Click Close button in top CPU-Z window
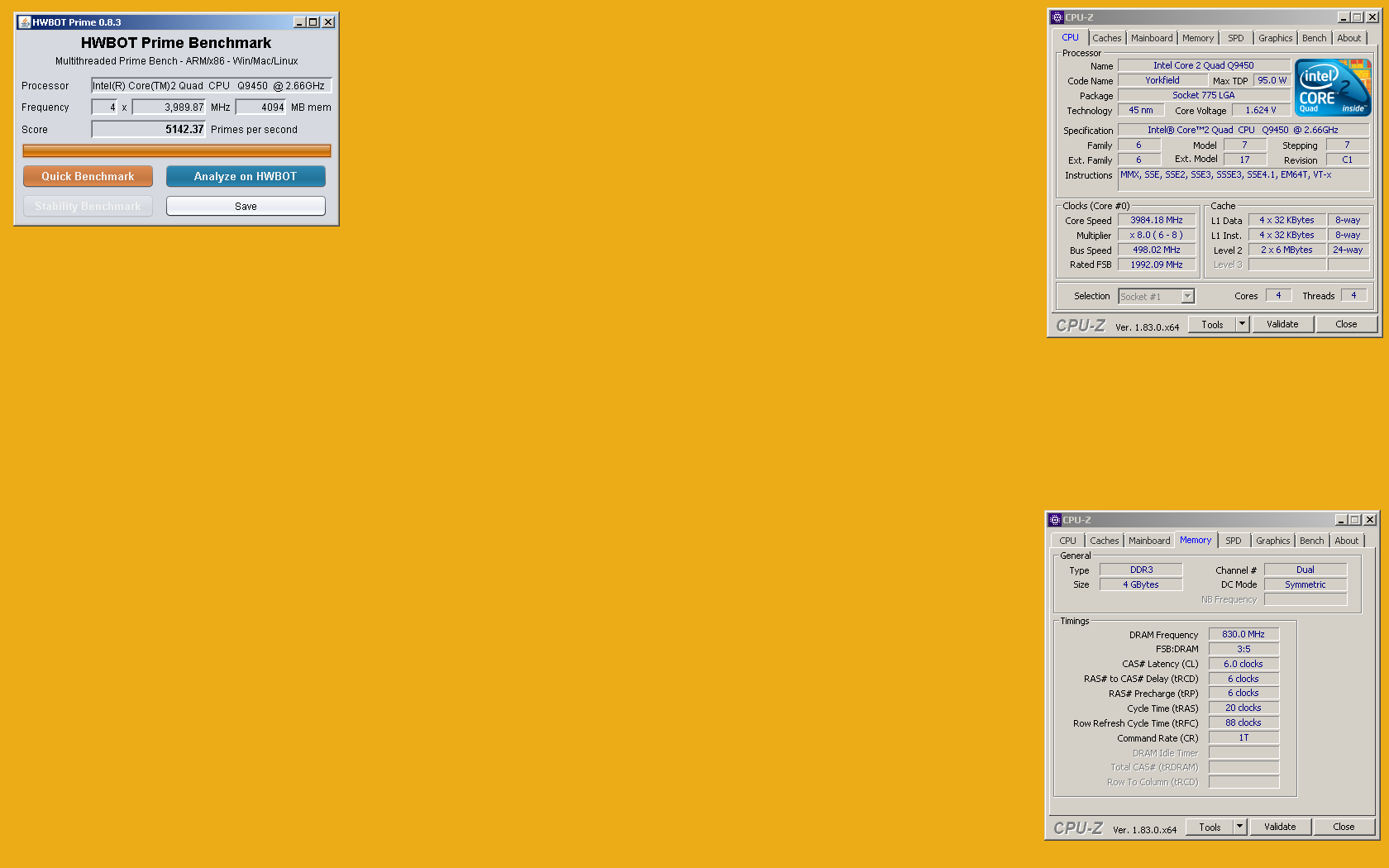1389x868 pixels. tap(1346, 324)
